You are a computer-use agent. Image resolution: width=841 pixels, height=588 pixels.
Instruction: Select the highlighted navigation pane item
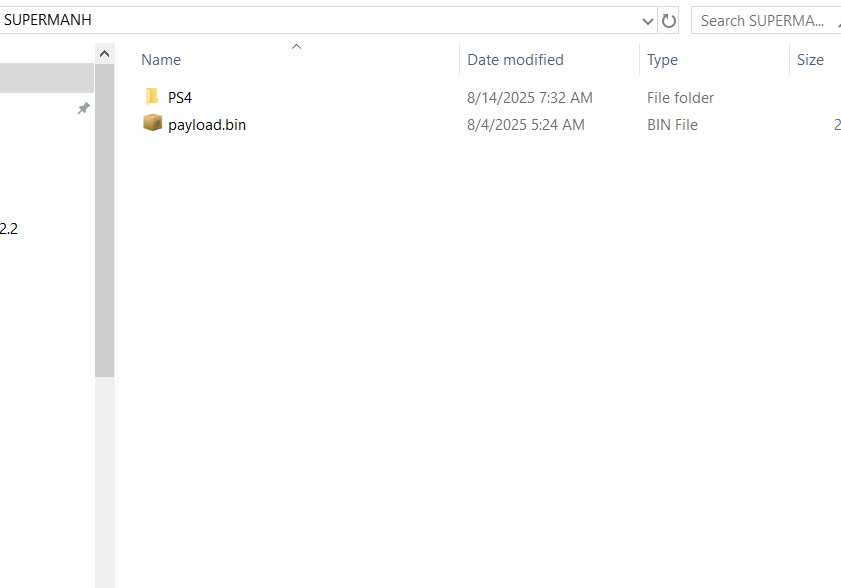[x=45, y=78]
